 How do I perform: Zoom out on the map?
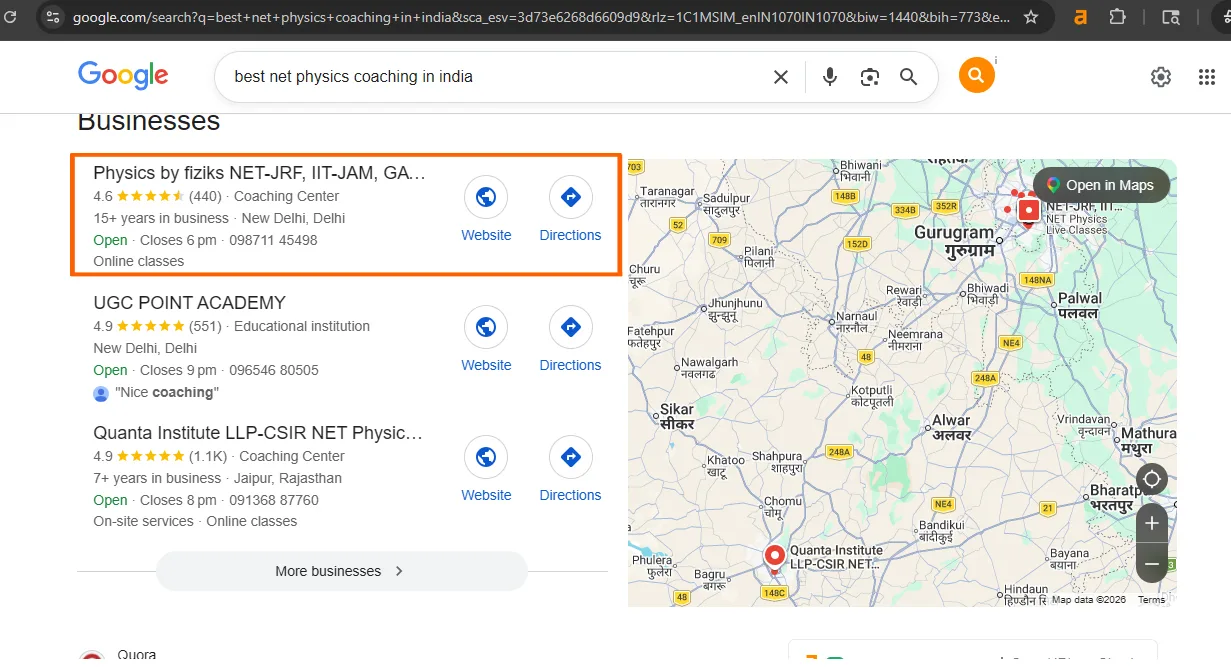[x=1152, y=564]
